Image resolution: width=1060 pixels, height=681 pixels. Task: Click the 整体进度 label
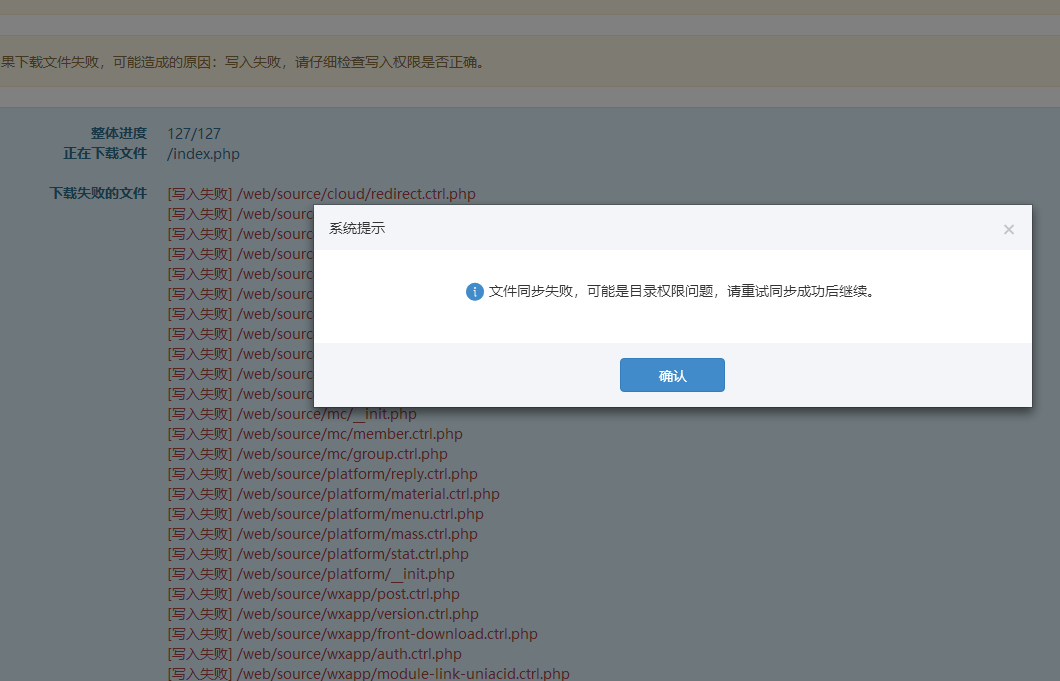(x=119, y=133)
